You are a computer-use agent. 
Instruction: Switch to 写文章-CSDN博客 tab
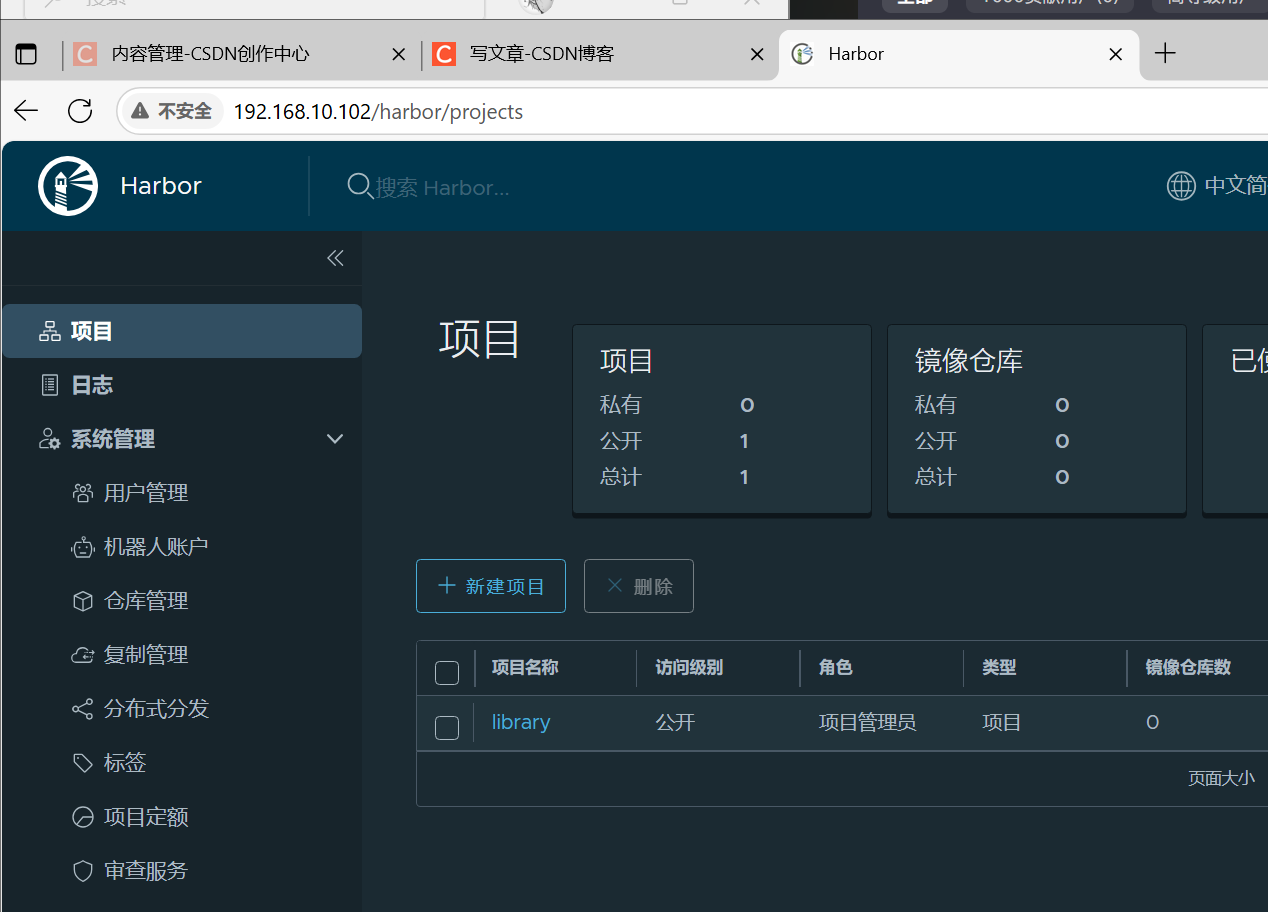point(600,54)
